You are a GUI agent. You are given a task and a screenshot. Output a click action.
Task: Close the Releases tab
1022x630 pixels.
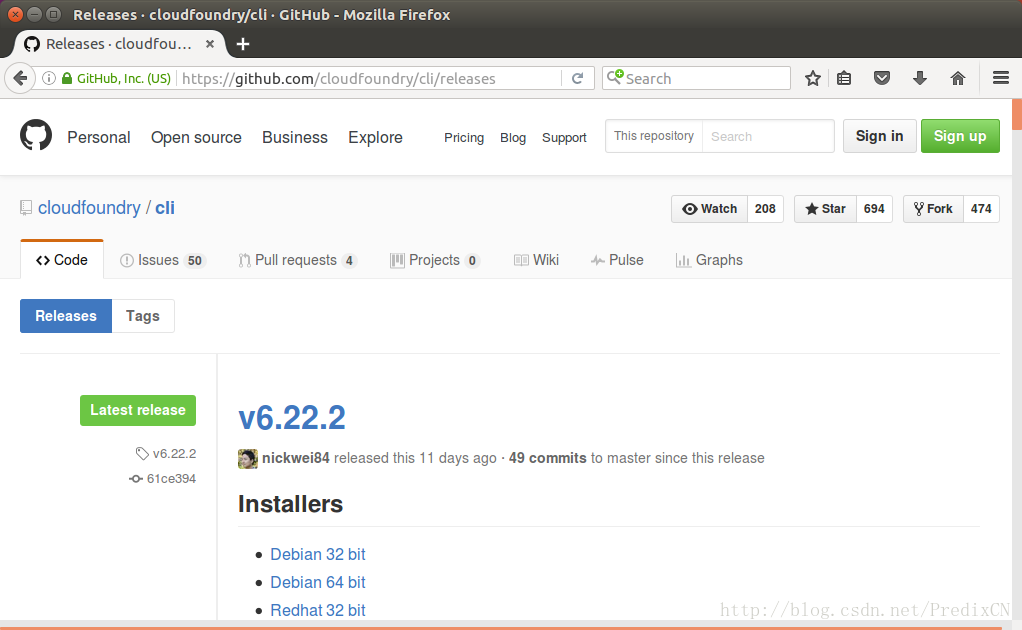210,44
